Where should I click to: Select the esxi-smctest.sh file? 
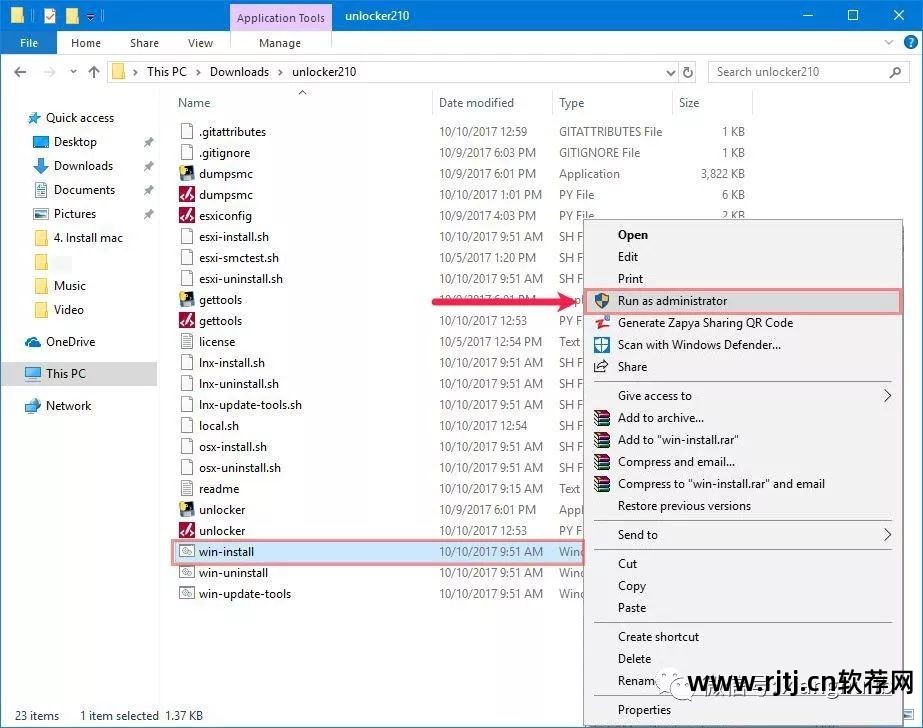238,258
